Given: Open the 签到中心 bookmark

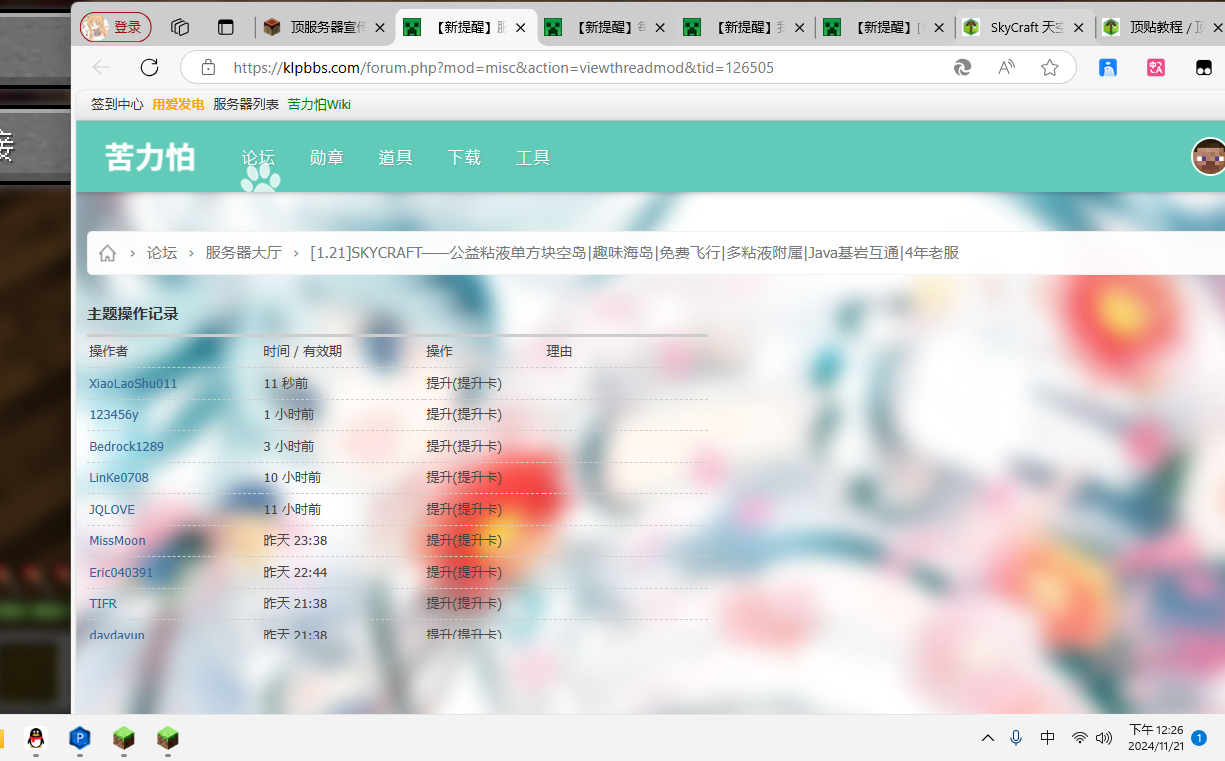Looking at the screenshot, I should coord(117,104).
